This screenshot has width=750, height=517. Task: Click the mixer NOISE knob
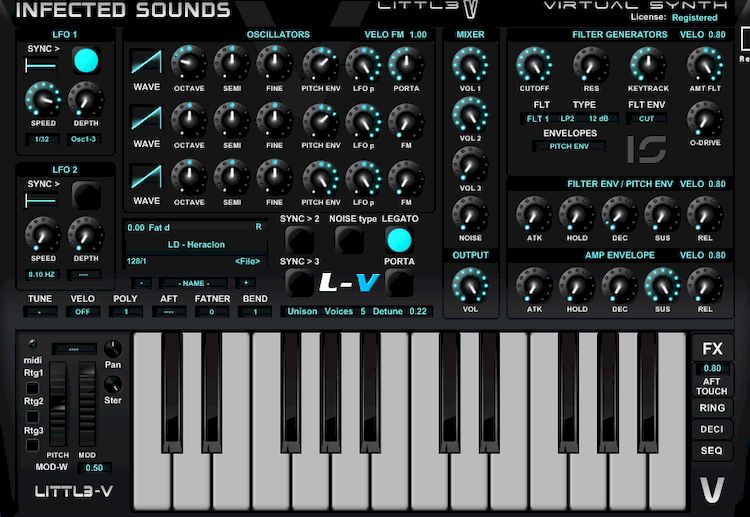470,214
